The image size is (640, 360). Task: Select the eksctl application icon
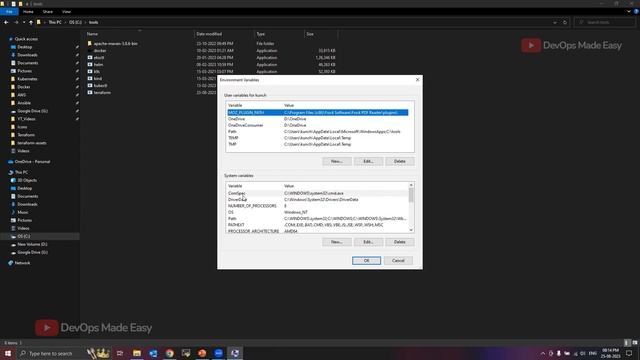click(90, 58)
